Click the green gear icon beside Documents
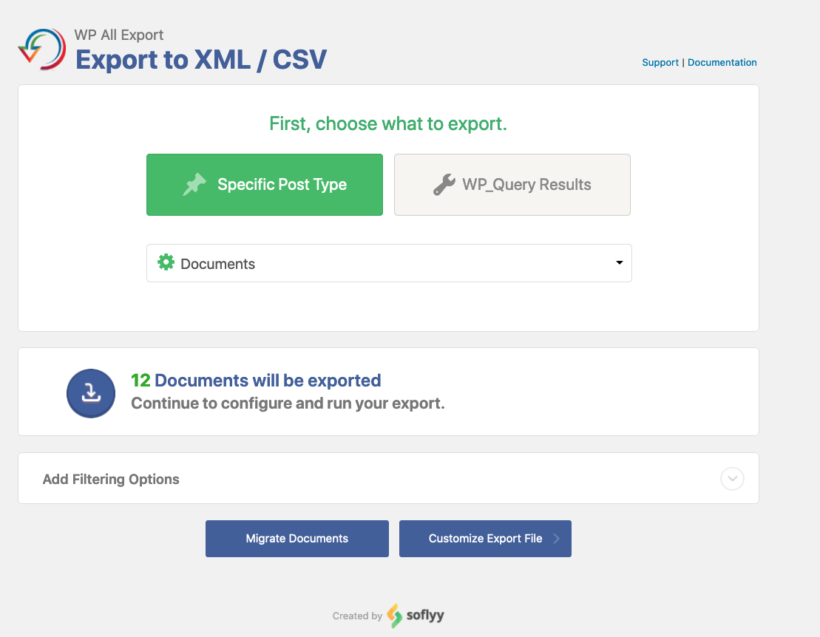Viewport: 820px width, 637px height. coord(166,263)
